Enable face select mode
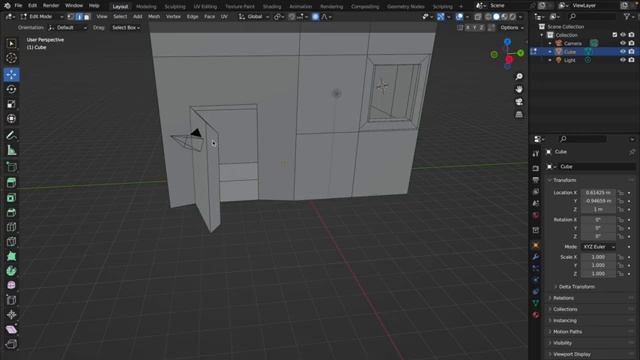The width and height of the screenshot is (640, 360). tap(87, 17)
